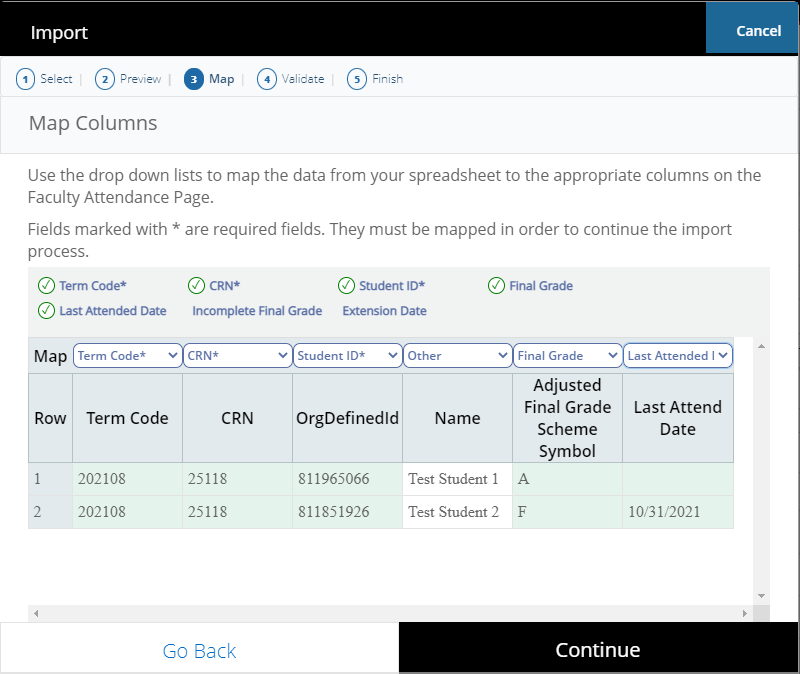The height and width of the screenshot is (674, 800).
Task: Click the Go Back link
Action: coord(199,650)
